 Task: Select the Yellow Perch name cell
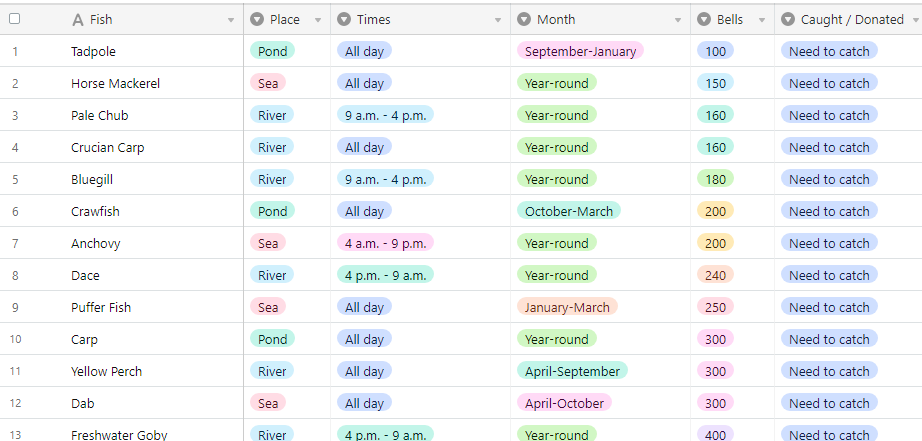[x=106, y=371]
